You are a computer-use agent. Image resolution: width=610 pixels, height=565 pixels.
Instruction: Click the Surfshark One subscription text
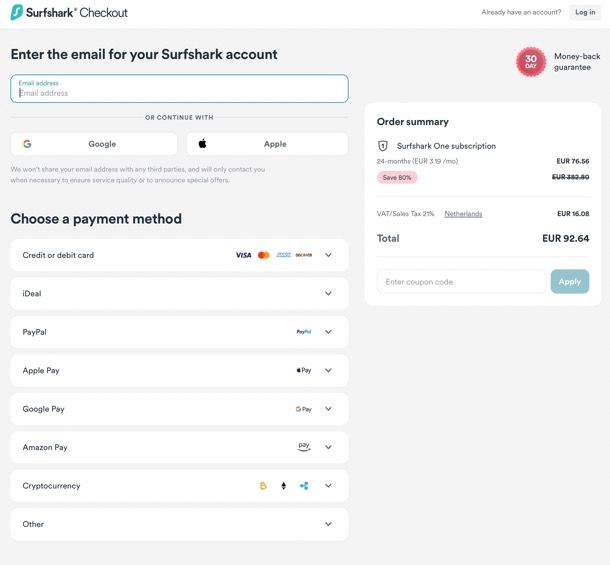point(446,146)
